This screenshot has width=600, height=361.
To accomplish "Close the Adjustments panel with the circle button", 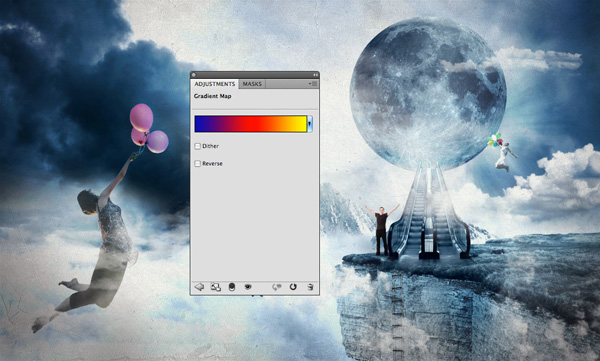I will pos(194,75).
